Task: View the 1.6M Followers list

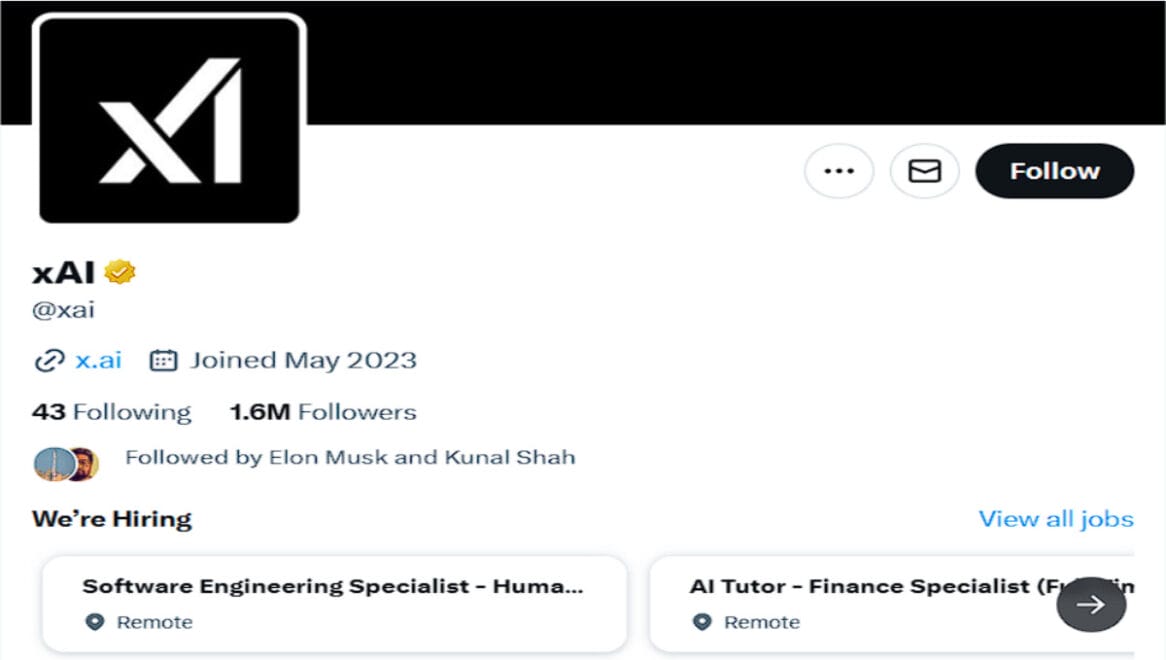Action: 323,412
